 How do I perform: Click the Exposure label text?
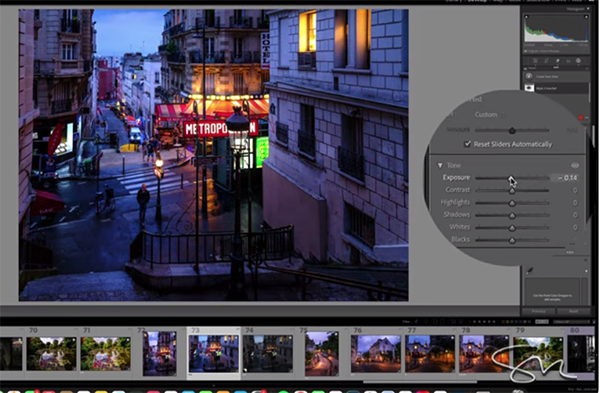click(x=456, y=178)
